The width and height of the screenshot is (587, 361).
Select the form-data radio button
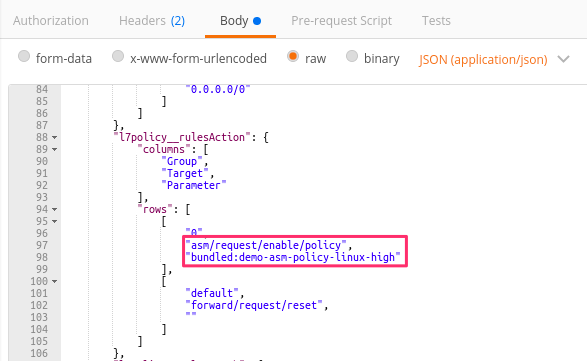(x=24, y=57)
